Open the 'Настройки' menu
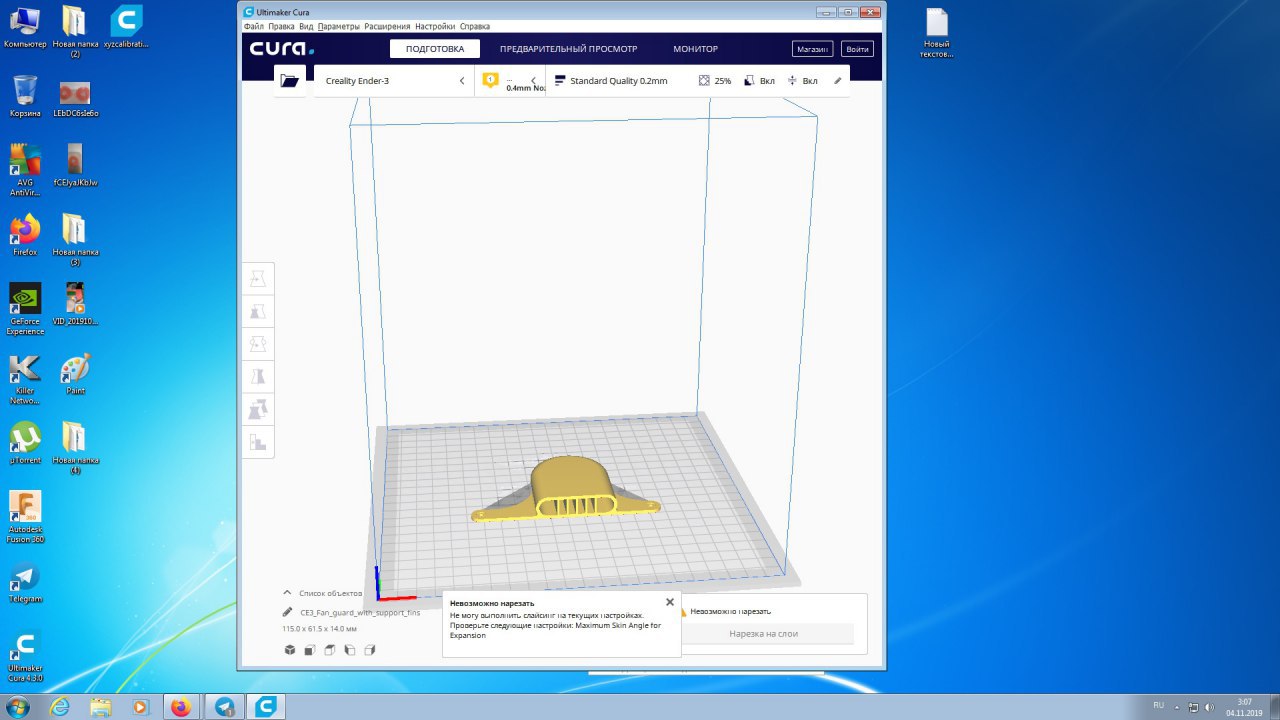Viewport: 1280px width, 720px height. [435, 26]
